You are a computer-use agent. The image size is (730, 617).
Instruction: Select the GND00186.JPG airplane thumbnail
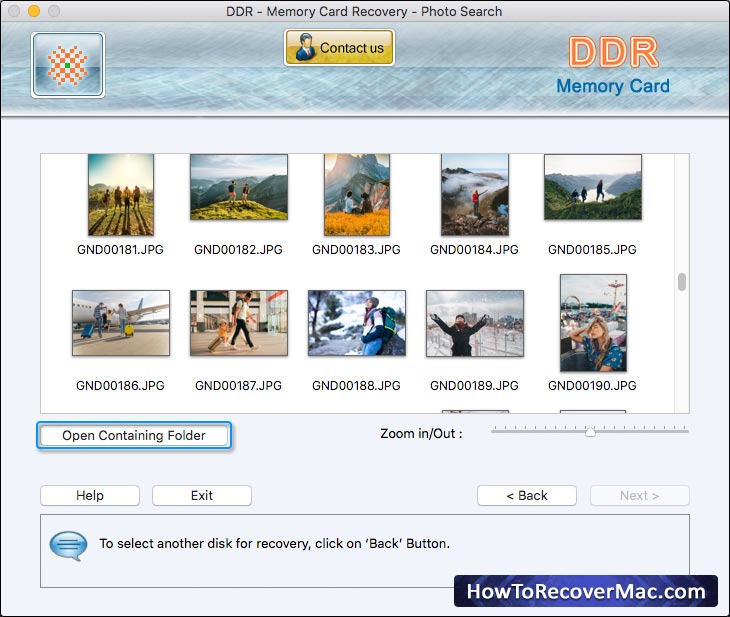121,323
